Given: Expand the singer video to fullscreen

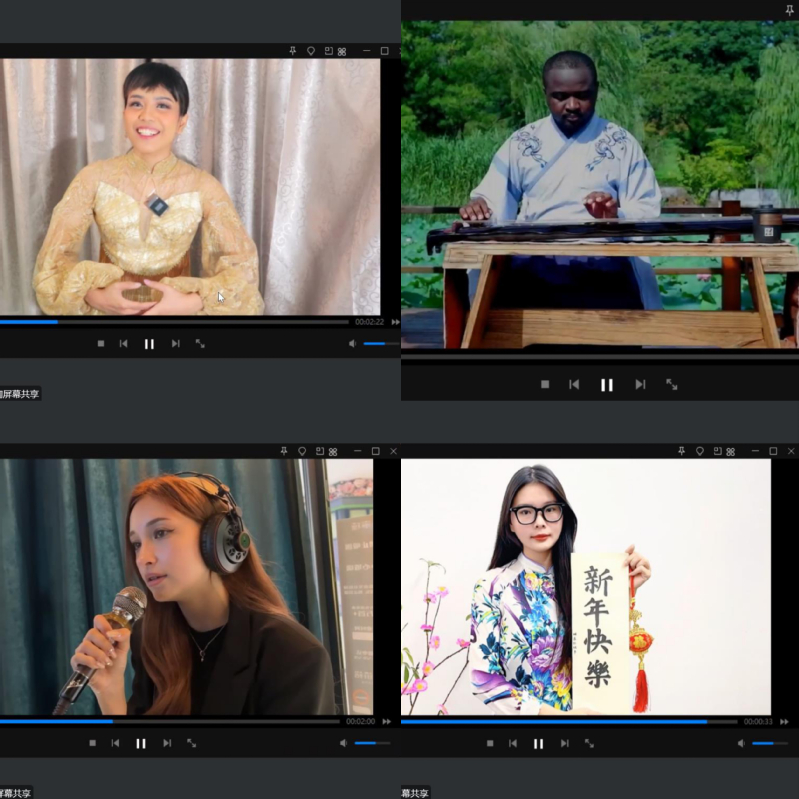Looking at the screenshot, I should point(192,743).
